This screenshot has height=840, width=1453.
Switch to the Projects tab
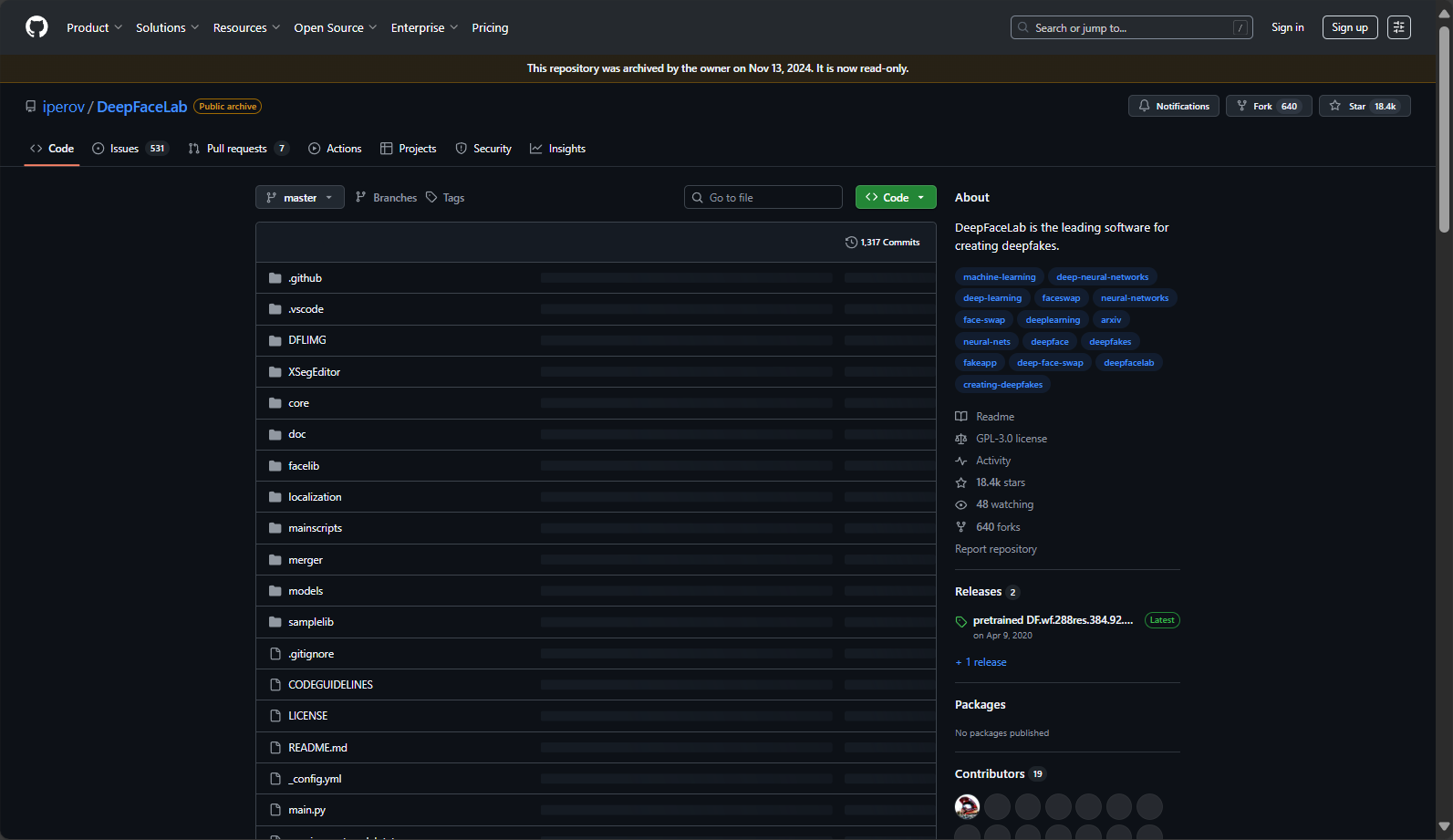pyautogui.click(x=409, y=149)
